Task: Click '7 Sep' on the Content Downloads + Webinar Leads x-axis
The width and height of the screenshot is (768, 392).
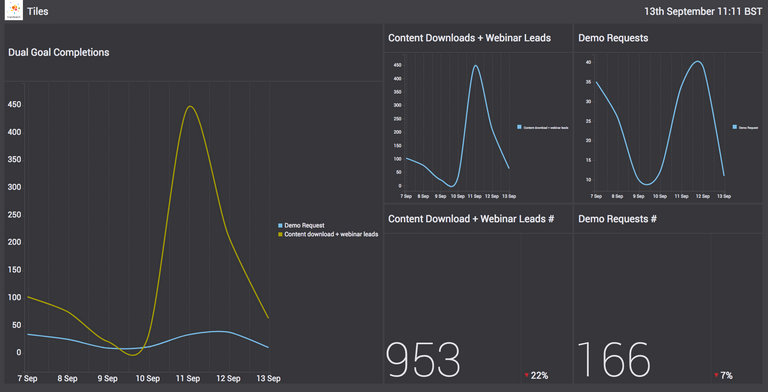Action: point(407,196)
